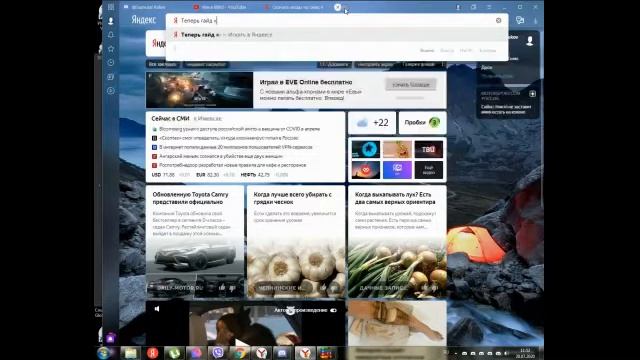640x360 pixels.
Task: Open the purple TV channel thumbnail
Action: pos(397,170)
